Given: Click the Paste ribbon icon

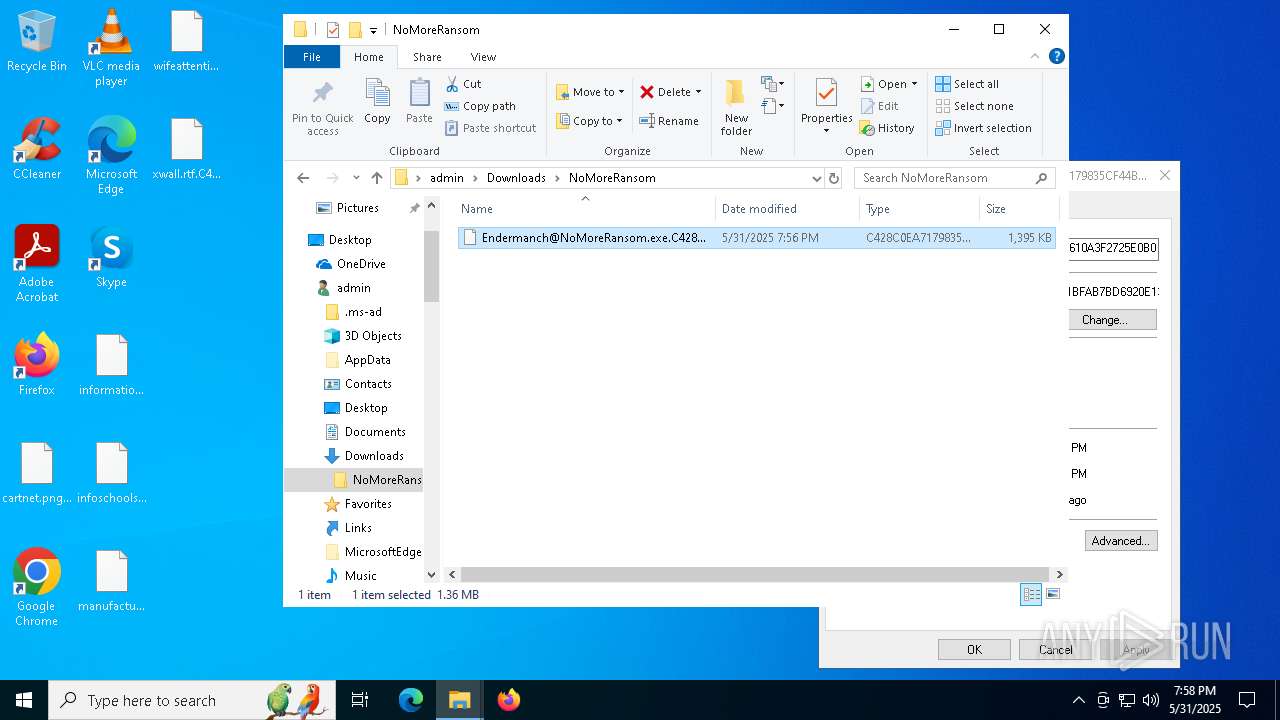Looking at the screenshot, I should click(x=419, y=102).
